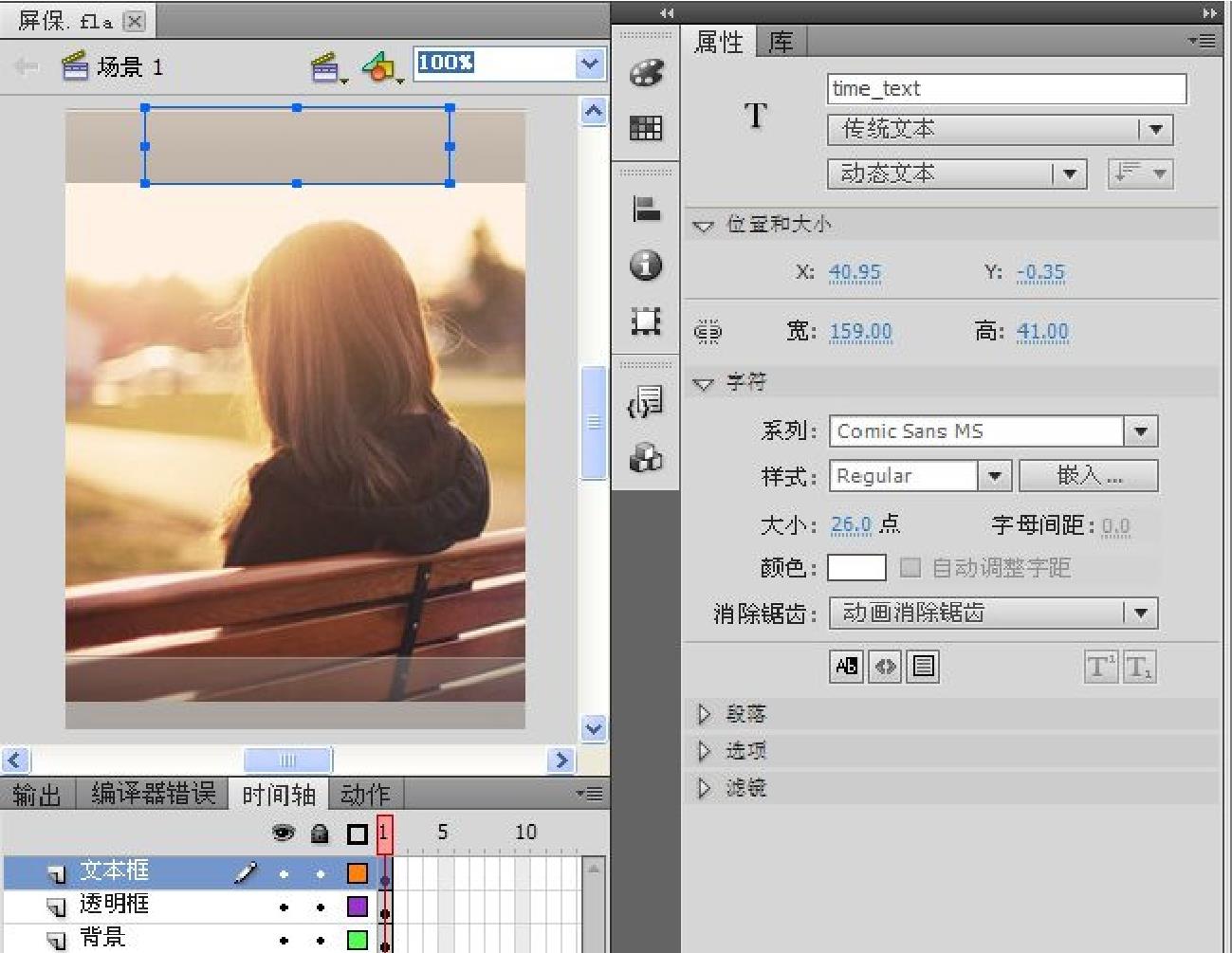This screenshot has height=953, width=1232.
Task: Toggle the selectable text button
Action: (x=846, y=667)
